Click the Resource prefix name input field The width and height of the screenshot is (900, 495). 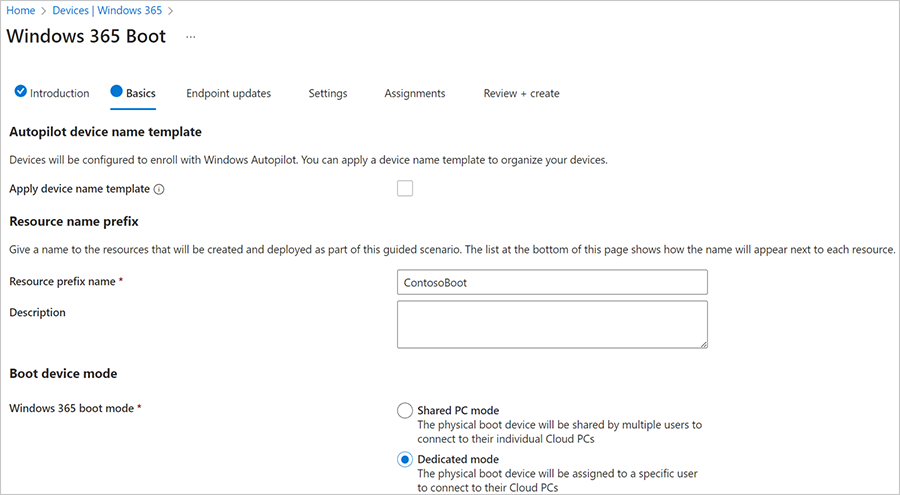(552, 283)
